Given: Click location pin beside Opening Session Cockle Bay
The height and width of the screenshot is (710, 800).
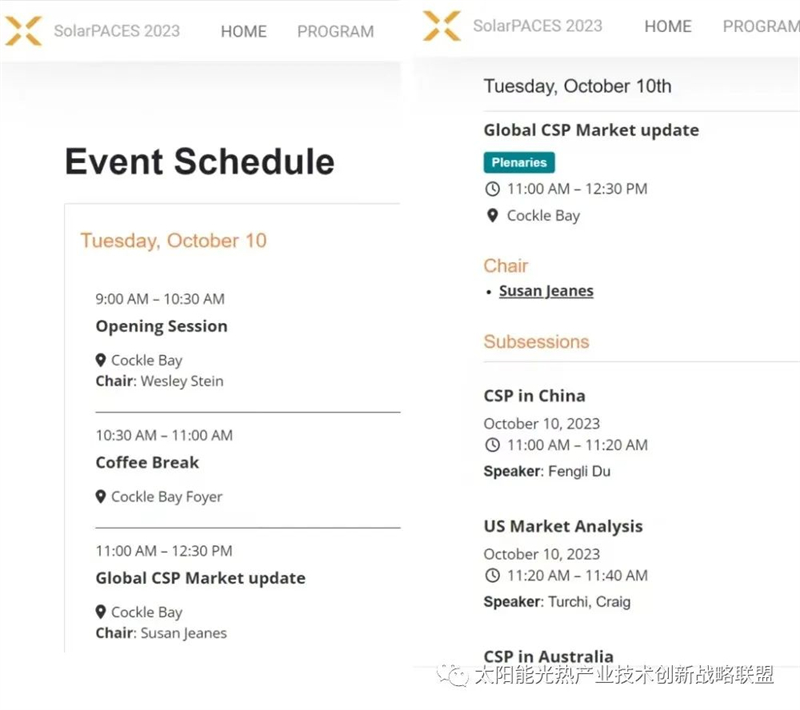Looking at the screenshot, I should click(x=101, y=360).
